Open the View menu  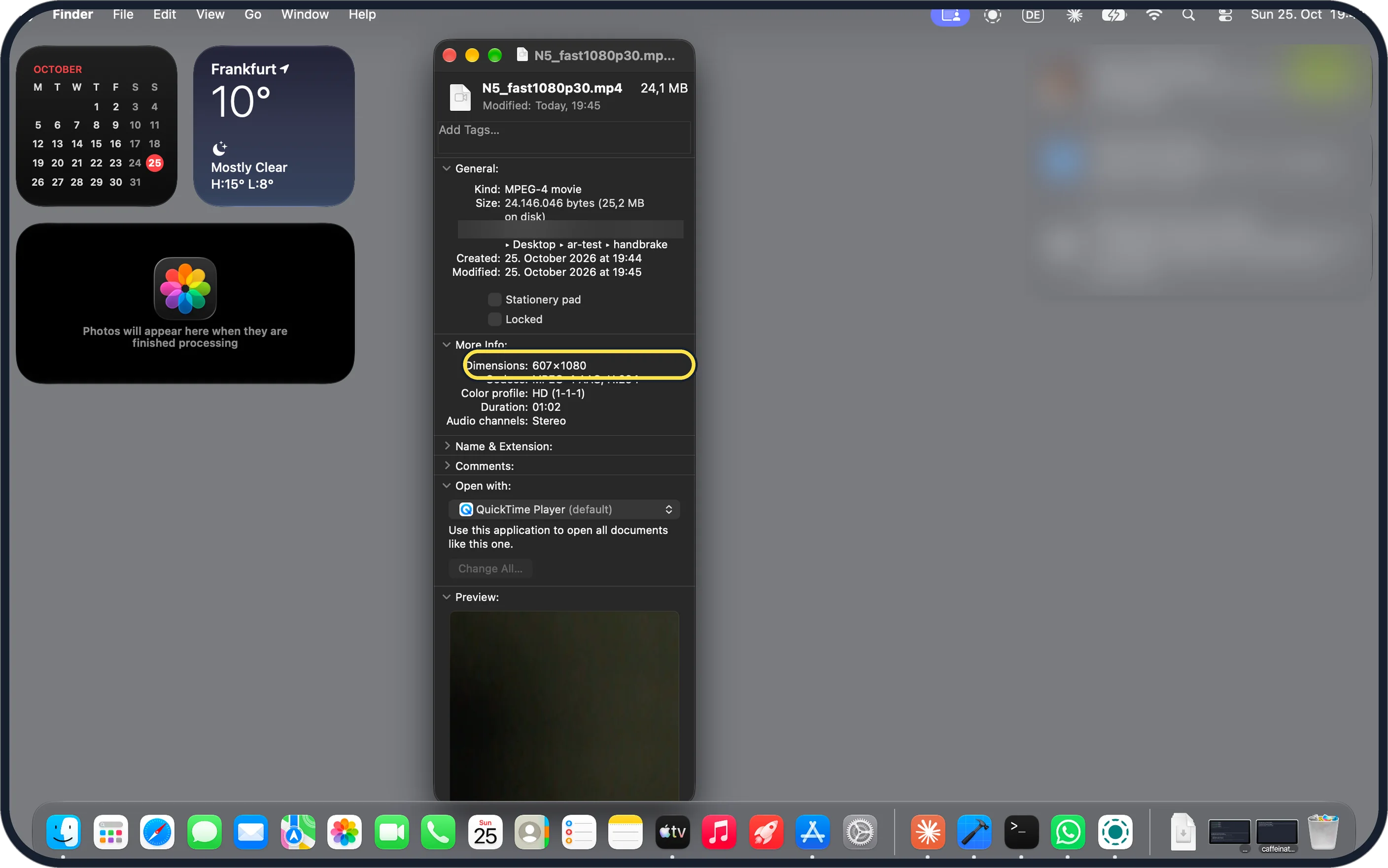(210, 14)
